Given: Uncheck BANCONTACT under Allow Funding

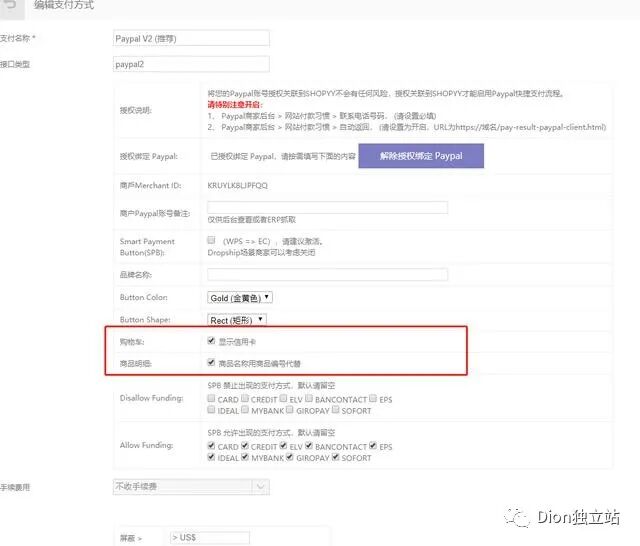Looking at the screenshot, I should point(309,446).
